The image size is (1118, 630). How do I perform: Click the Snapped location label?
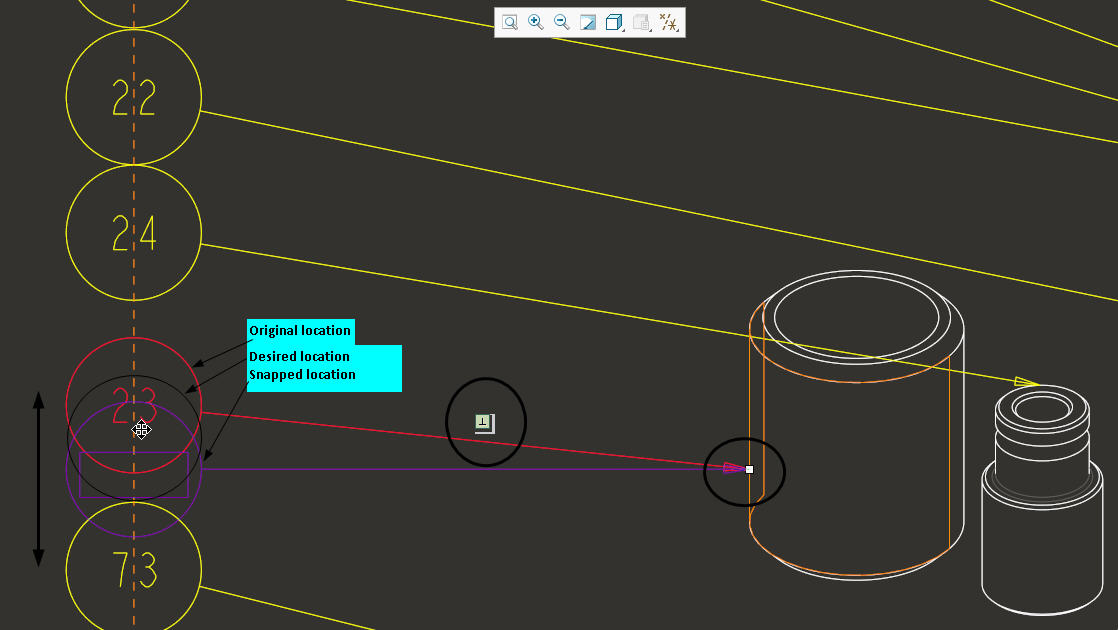(302, 374)
